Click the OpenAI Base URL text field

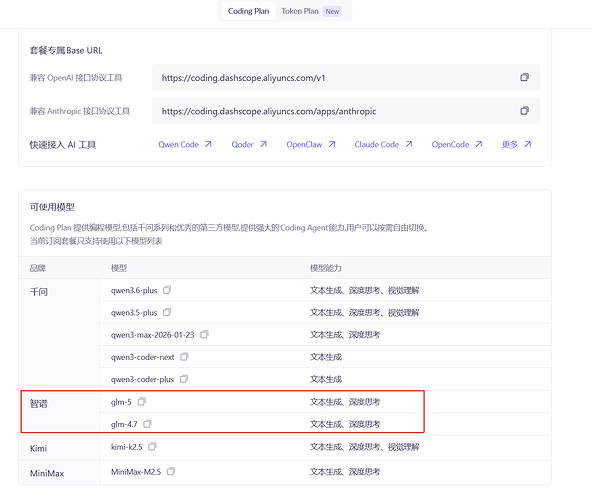[x=346, y=77]
